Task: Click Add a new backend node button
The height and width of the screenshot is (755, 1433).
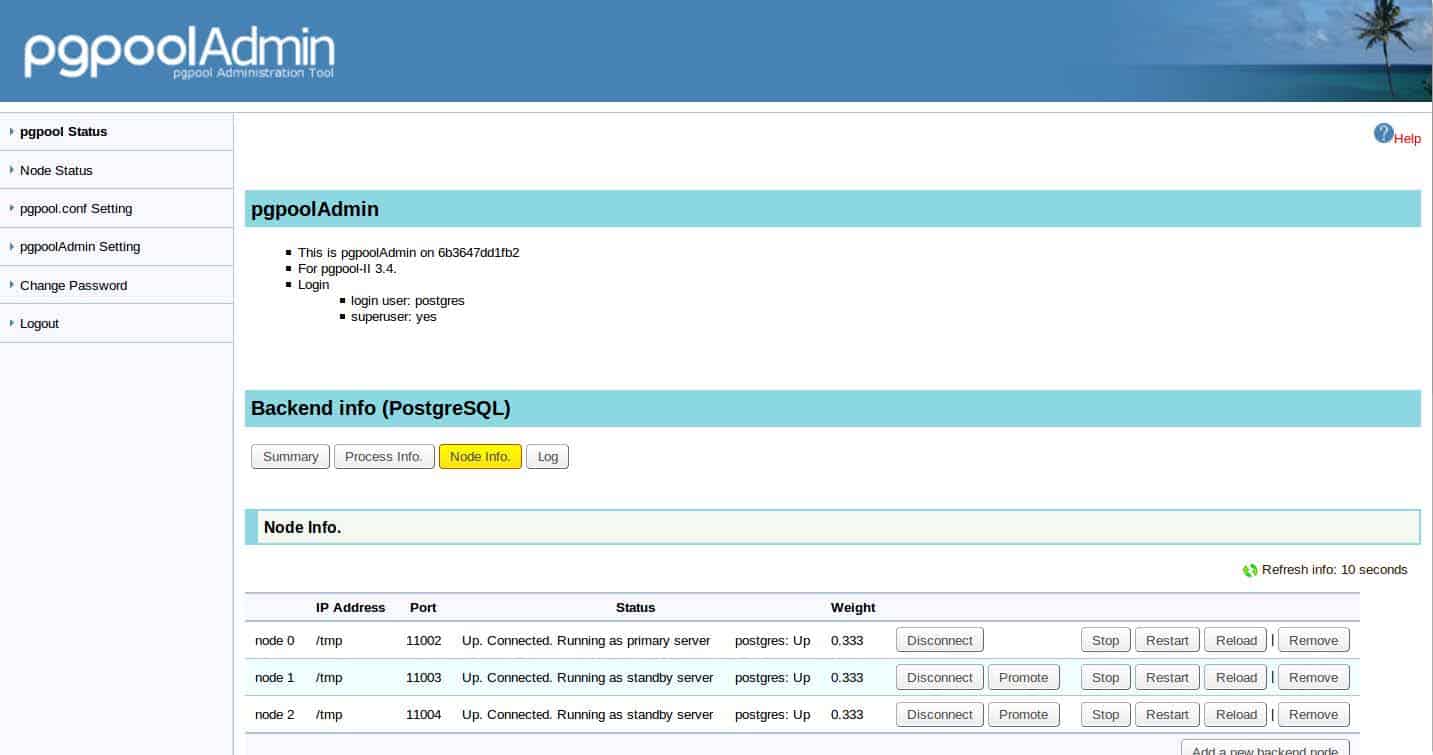Action: (x=1265, y=748)
